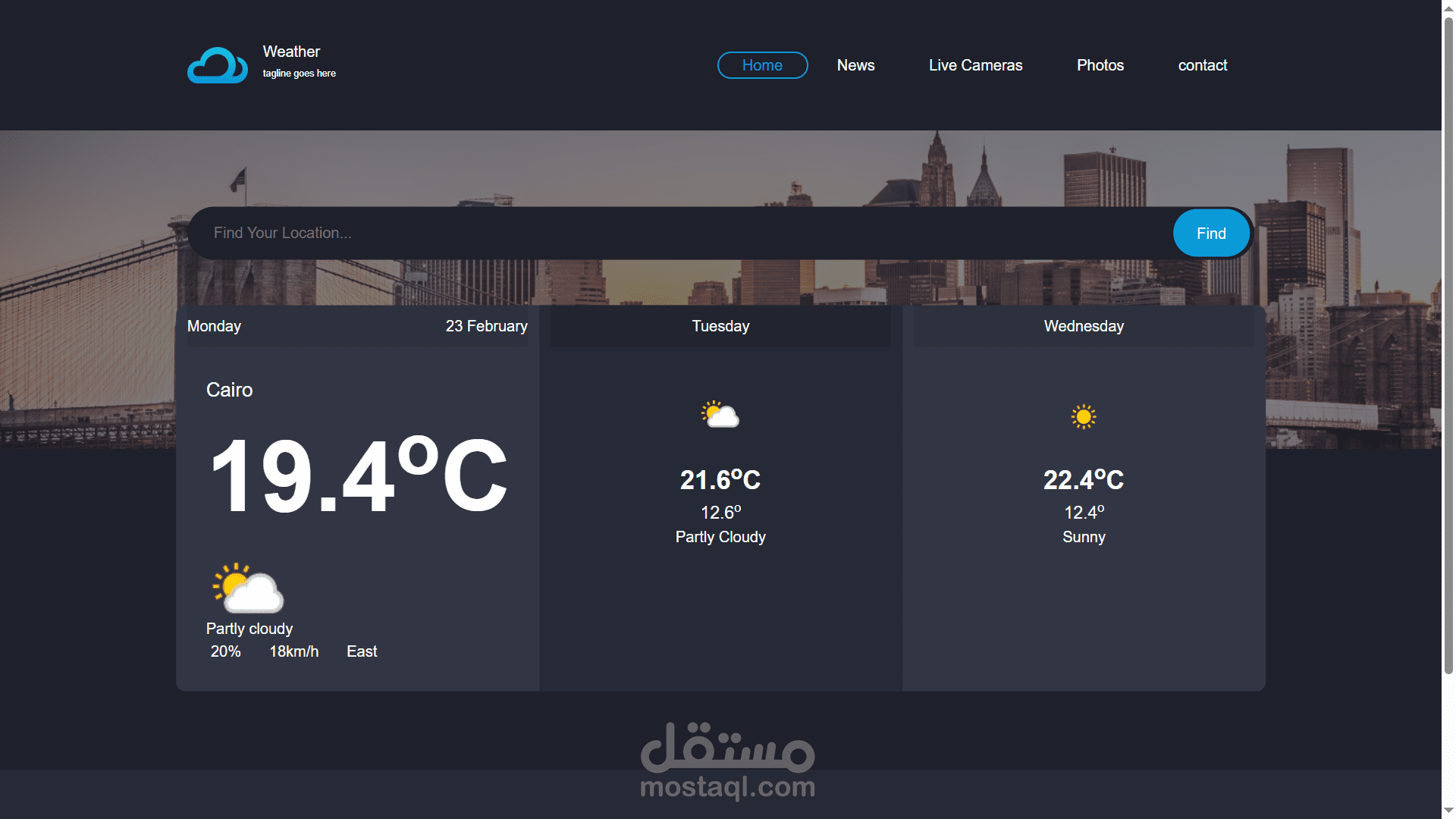Viewport: 1456px width, 819px height.
Task: Click the 18km/h wind speed
Action: pyautogui.click(x=293, y=651)
